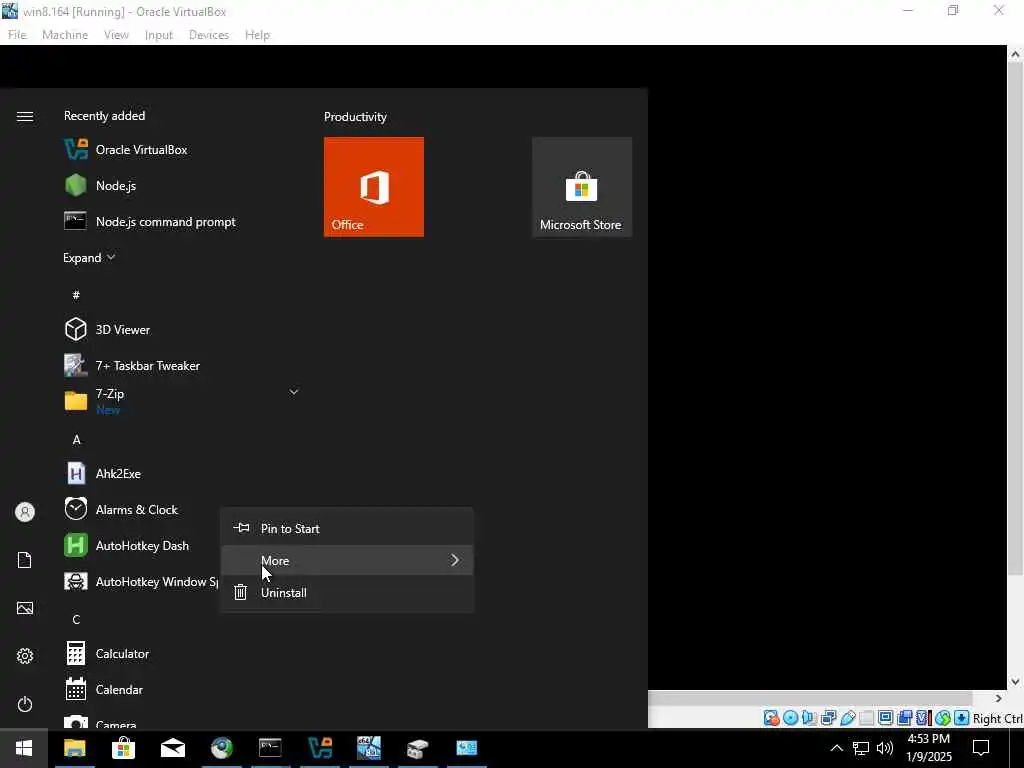This screenshot has width=1024, height=768.
Task: Click the VirtualBox keyboard capture arrow indicator
Action: [x=961, y=718]
